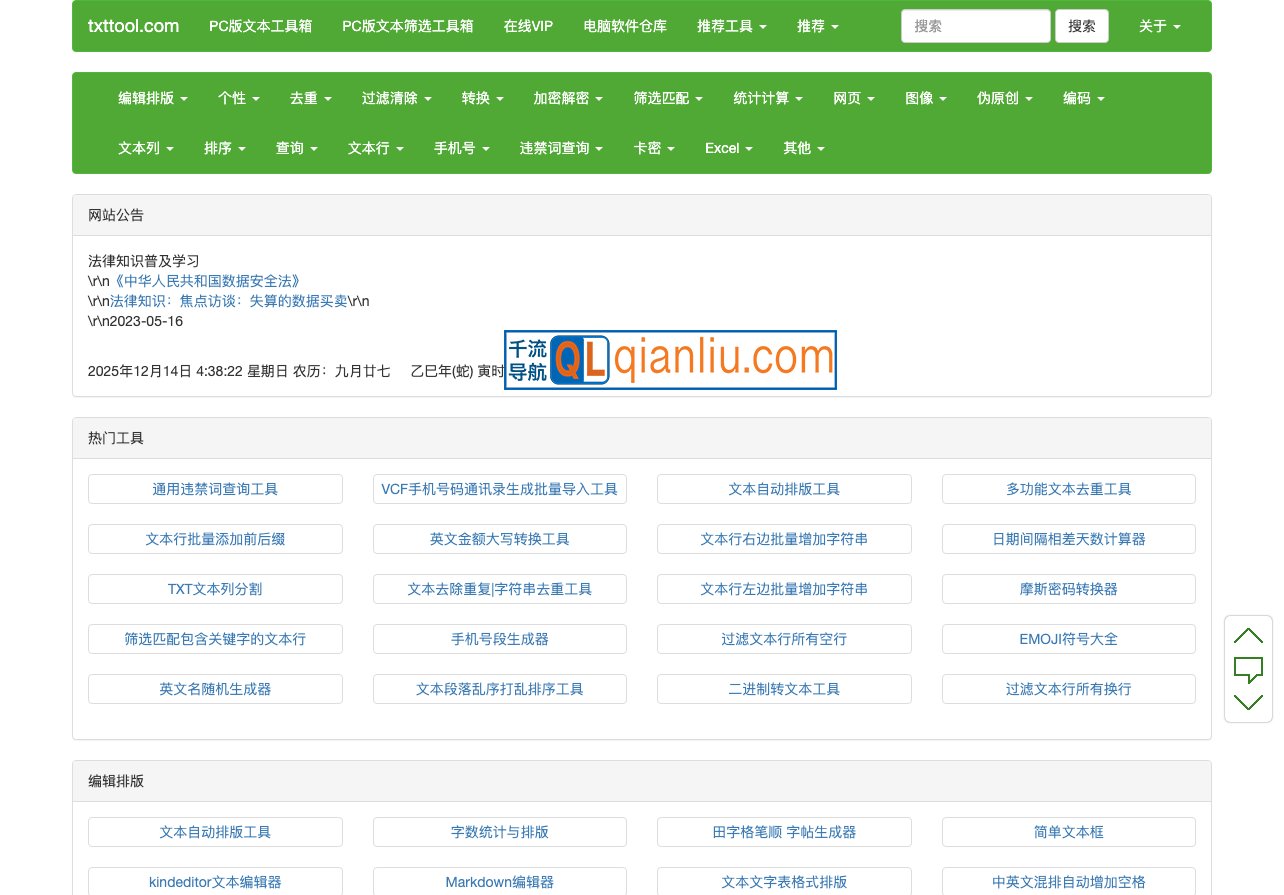Viewport: 1284px width, 895px height.
Task: Click the comment speech bubble icon
Action: tap(1248, 668)
